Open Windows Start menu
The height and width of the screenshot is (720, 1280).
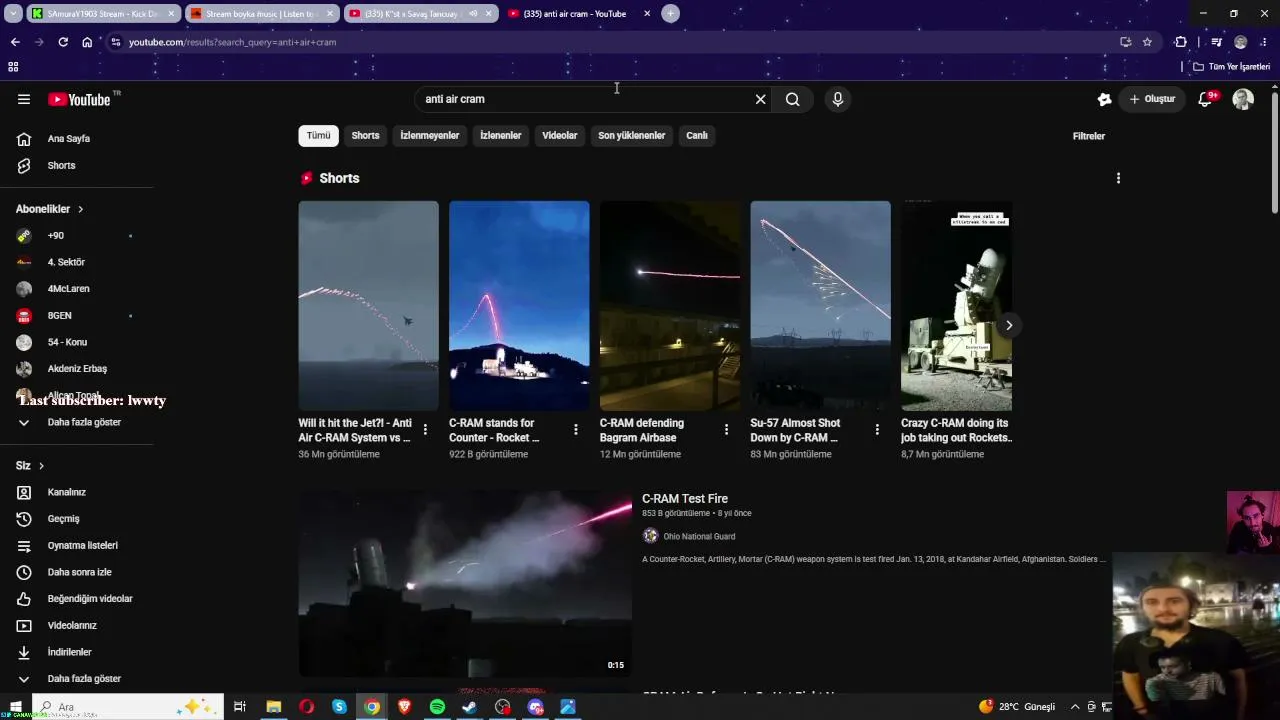click(x=15, y=707)
